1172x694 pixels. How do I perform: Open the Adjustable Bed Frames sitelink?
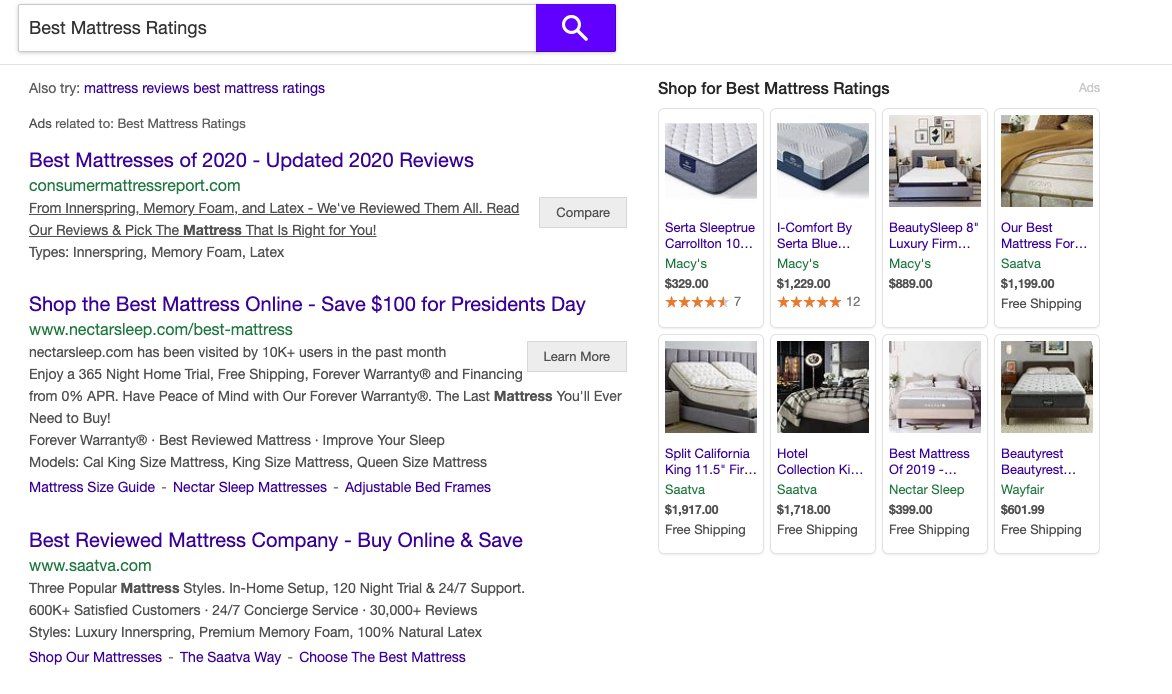coord(418,488)
